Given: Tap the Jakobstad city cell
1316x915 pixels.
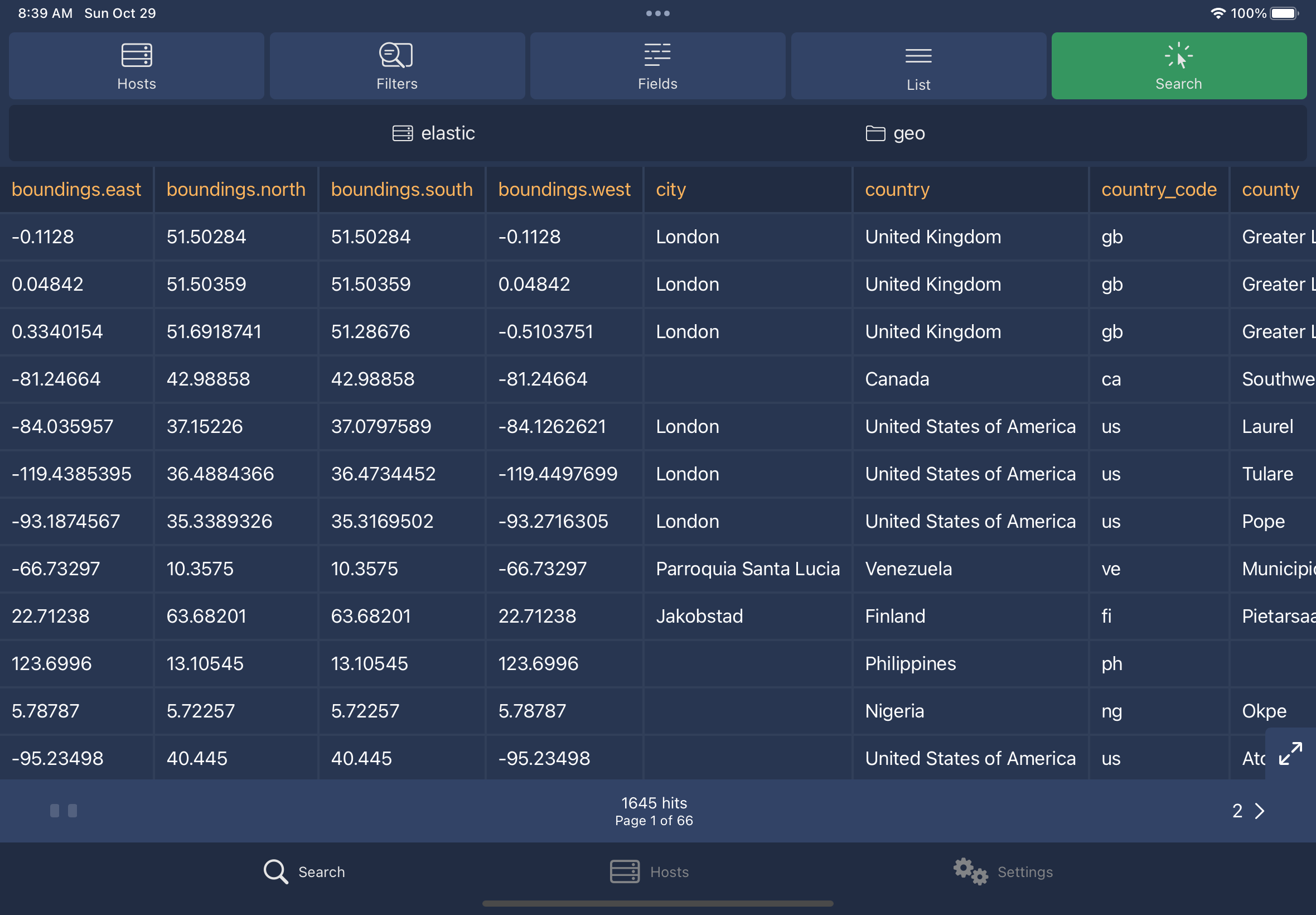Looking at the screenshot, I should coord(699,616).
